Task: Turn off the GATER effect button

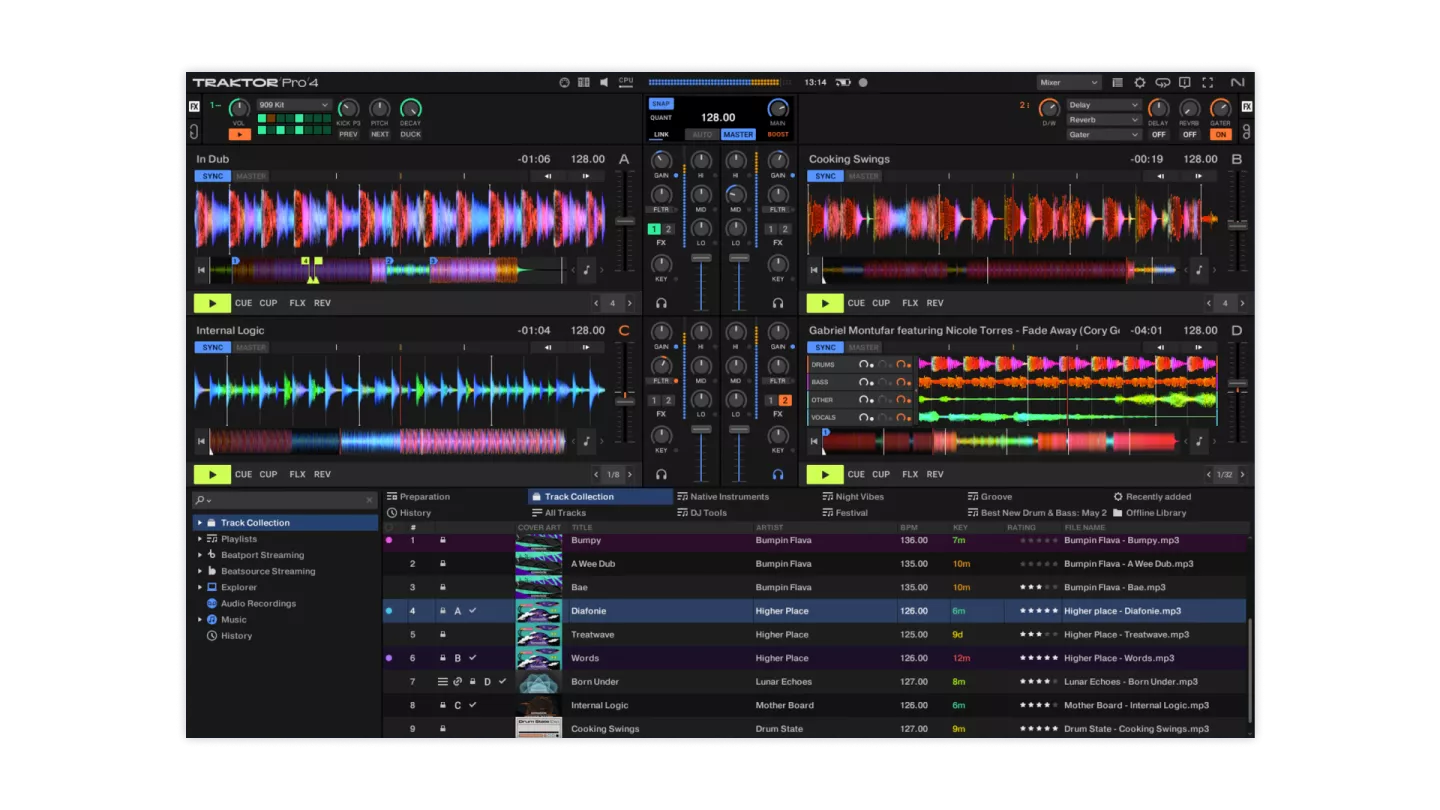Action: click(1220, 134)
